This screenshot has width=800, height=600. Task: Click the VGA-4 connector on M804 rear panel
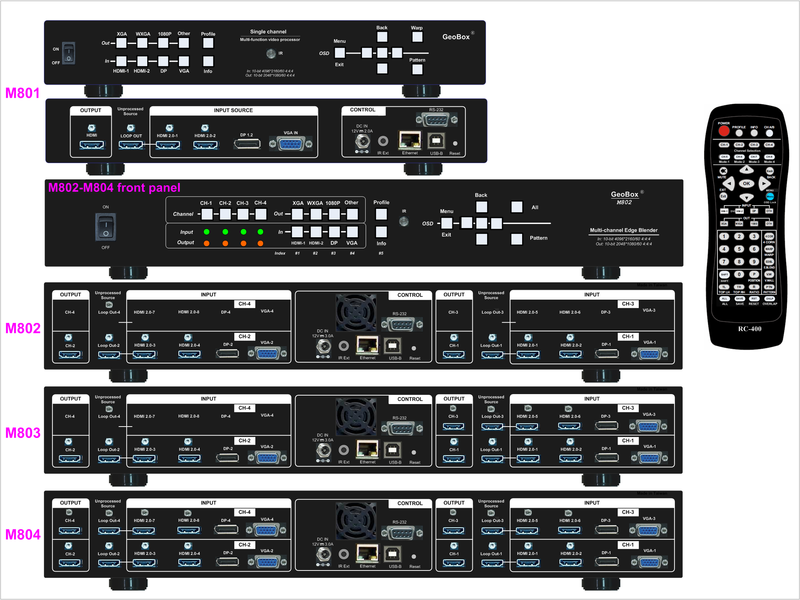pyautogui.click(x=267, y=530)
